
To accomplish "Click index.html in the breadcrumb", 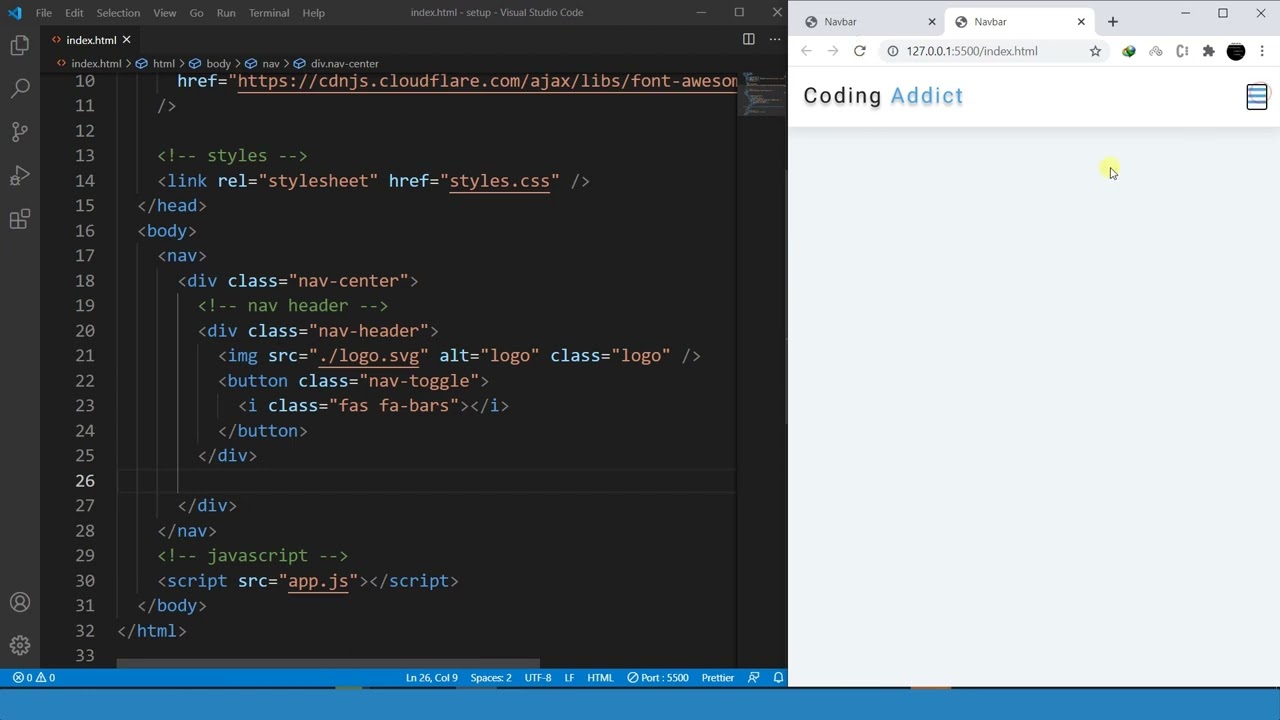I will click(96, 63).
